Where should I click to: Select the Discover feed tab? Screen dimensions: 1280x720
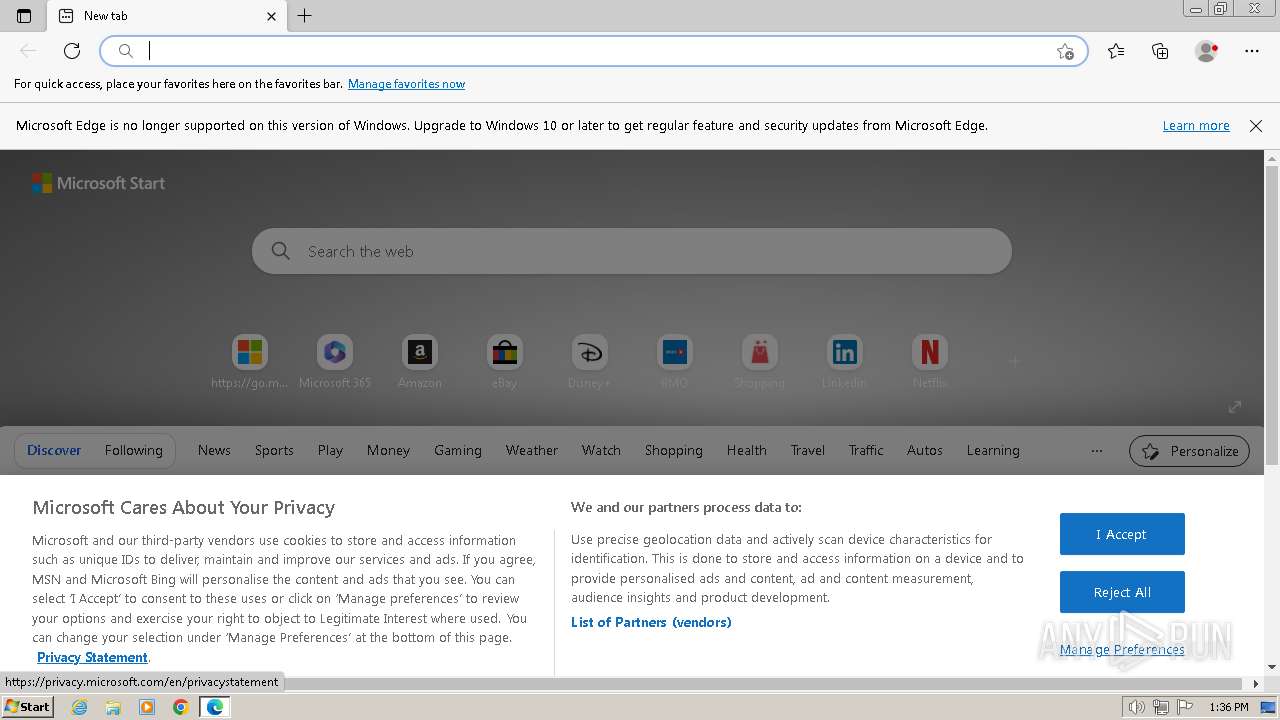coord(54,450)
